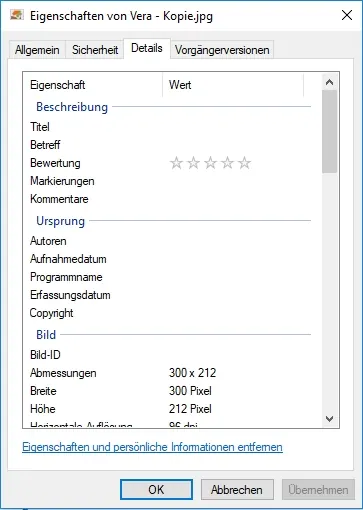Screen dimensions: 363x510
Task: Set Bewertung to five stars
Action: click(244, 163)
